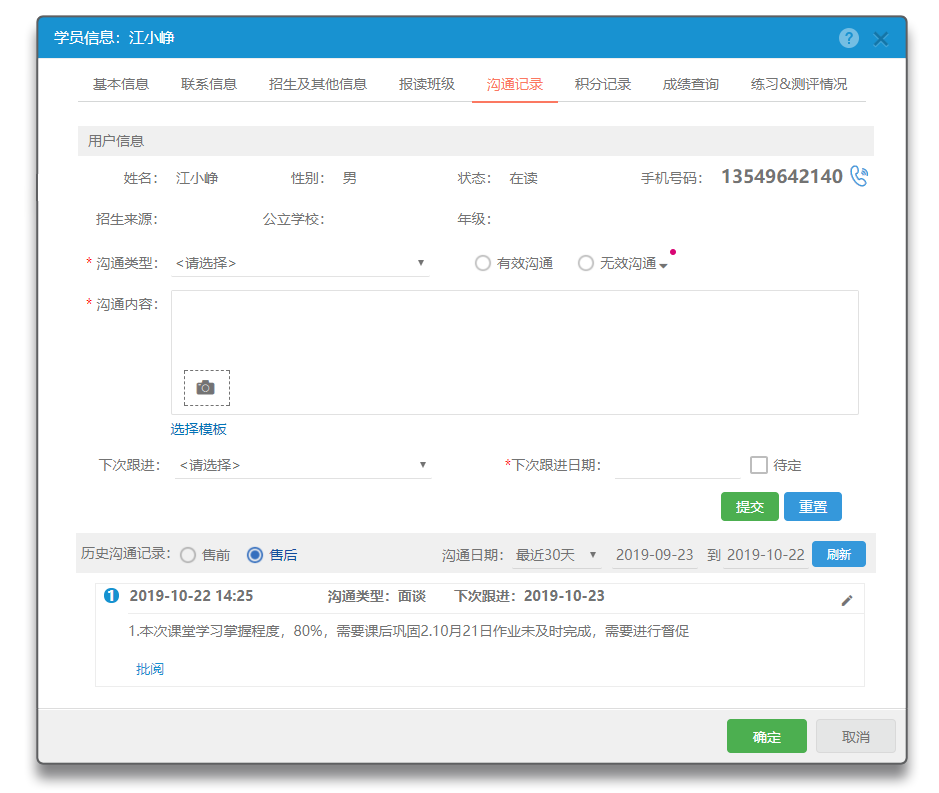939x793 pixels.
Task: Open the help question mark icon
Action: coord(848,39)
